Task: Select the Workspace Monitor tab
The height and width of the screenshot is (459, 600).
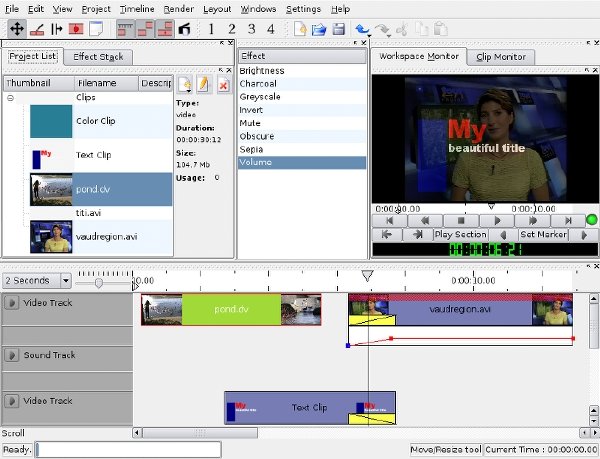Action: (x=419, y=56)
